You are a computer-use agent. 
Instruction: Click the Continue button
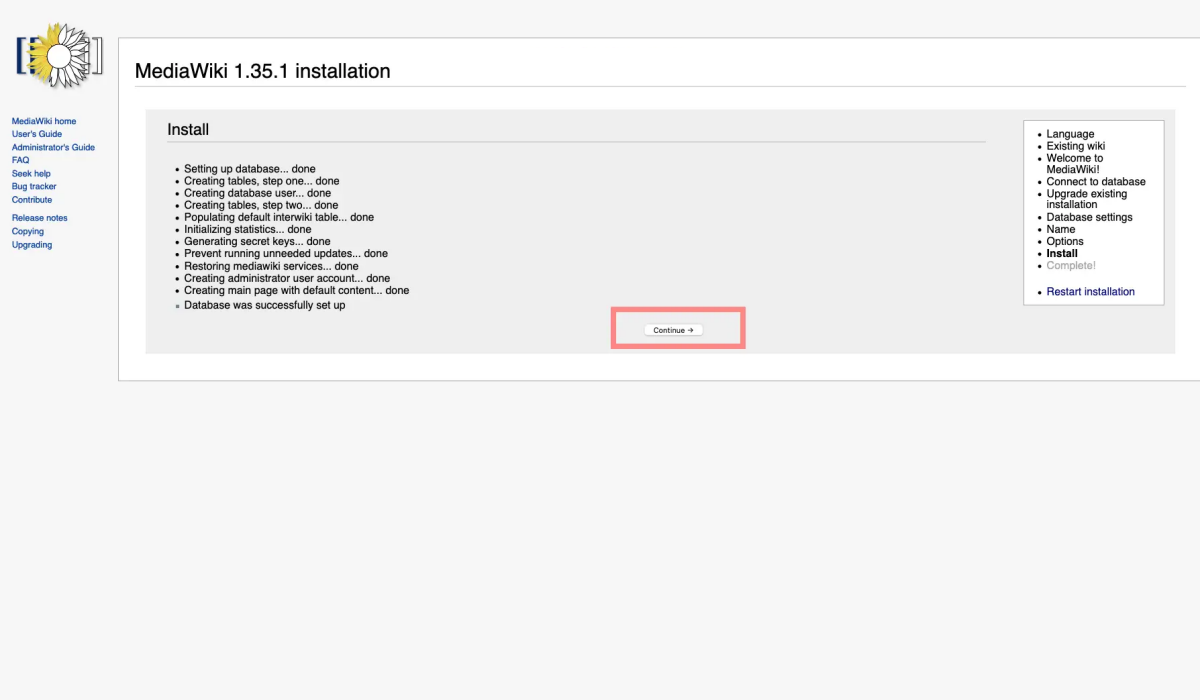[673, 330]
